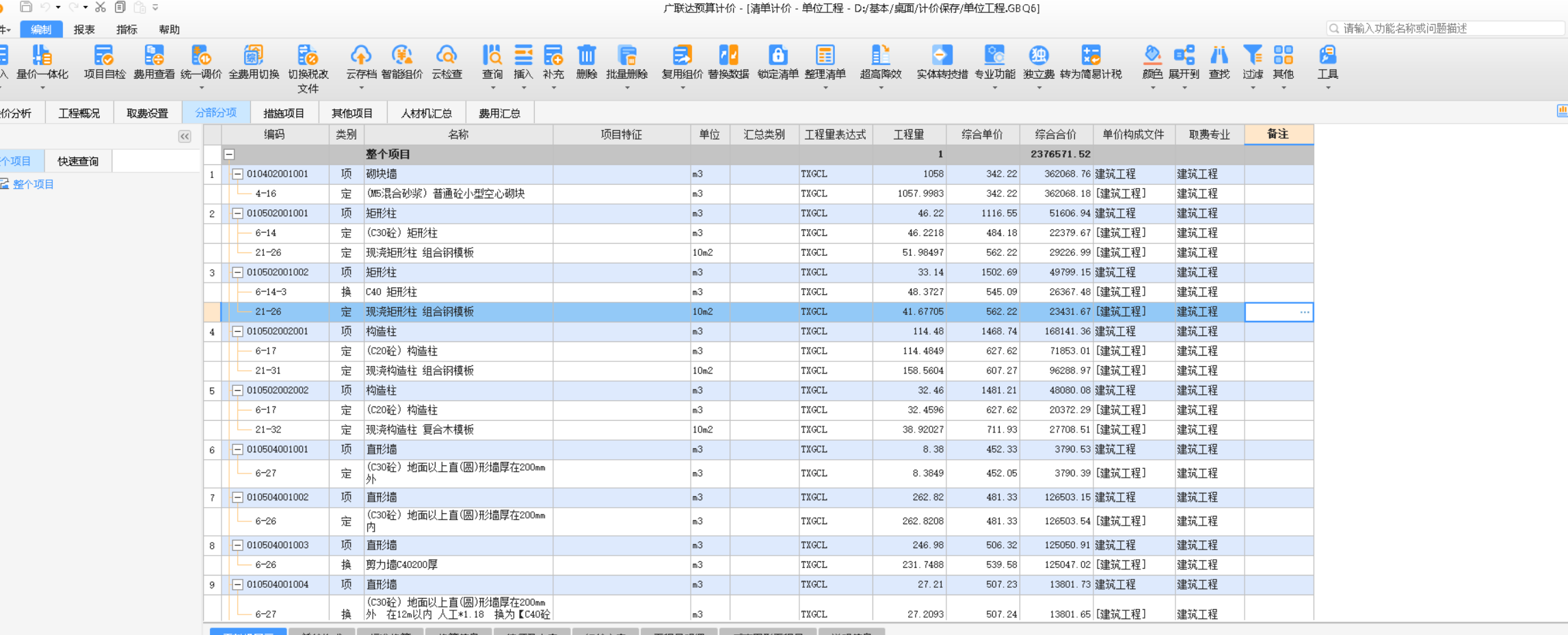1568x635 pixels.
Task: Switch to the 费用汇总 tab
Action: coord(500,113)
